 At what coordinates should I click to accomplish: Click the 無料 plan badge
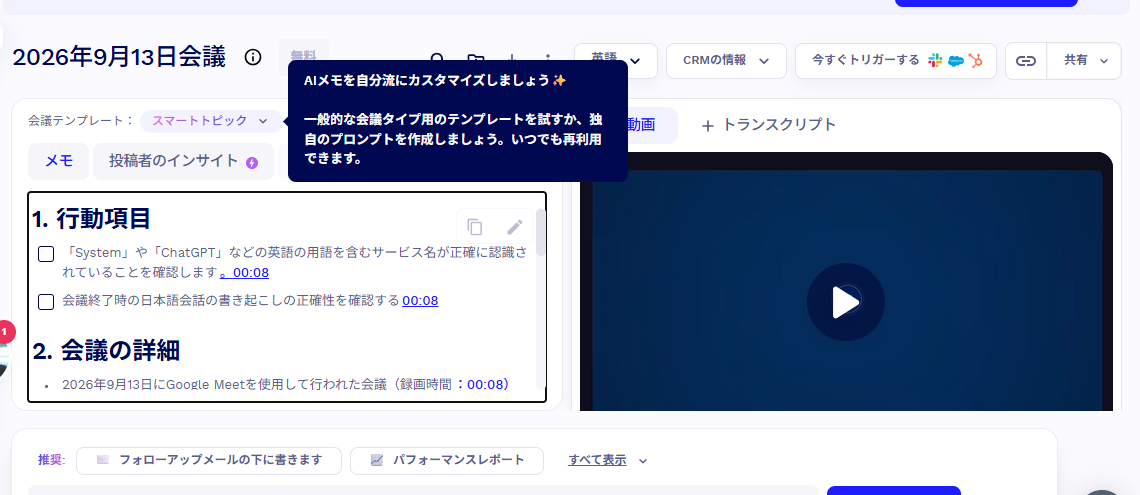coord(304,55)
